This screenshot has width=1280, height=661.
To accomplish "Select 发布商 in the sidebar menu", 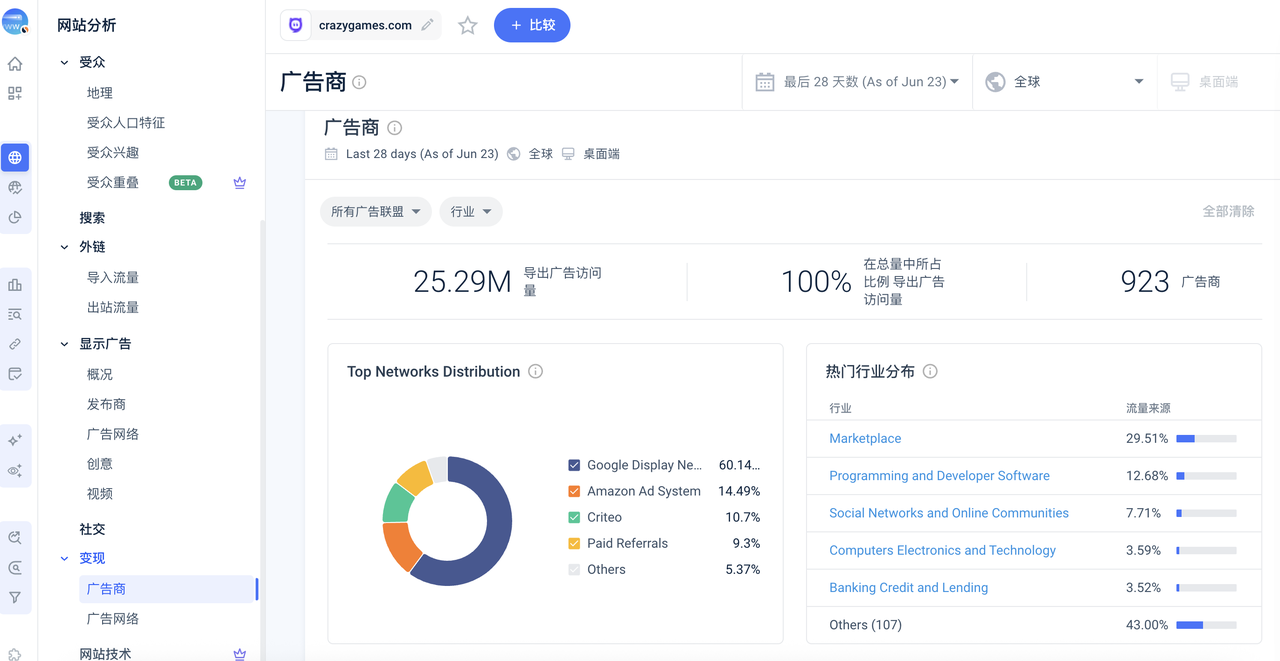I will (106, 404).
